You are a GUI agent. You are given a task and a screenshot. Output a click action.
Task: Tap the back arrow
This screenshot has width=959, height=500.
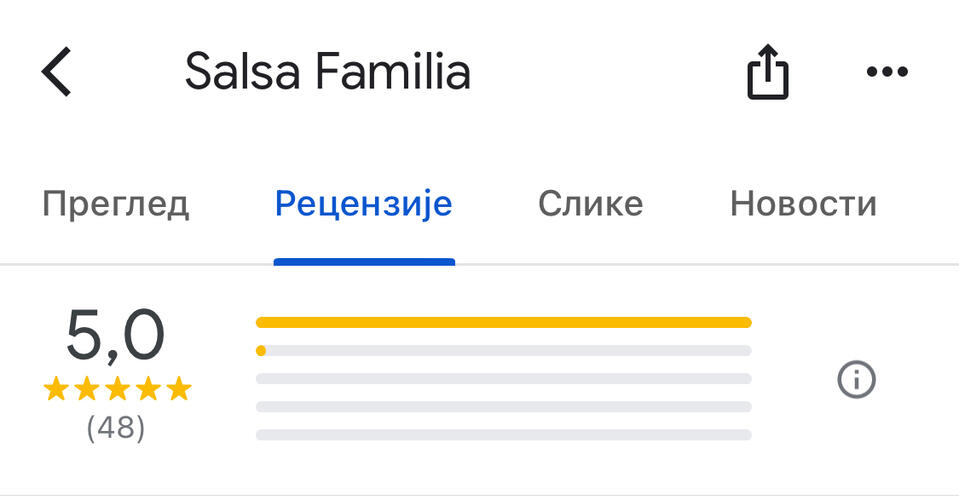[57, 73]
